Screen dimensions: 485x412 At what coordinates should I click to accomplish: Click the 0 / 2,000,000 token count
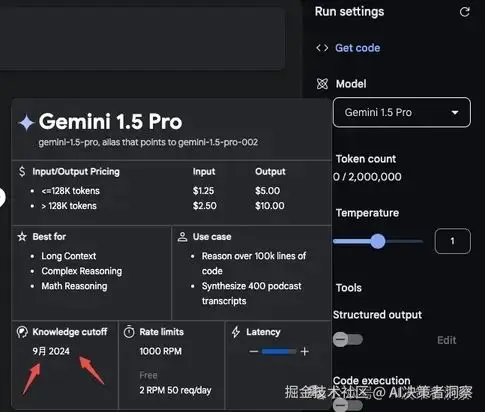pyautogui.click(x=367, y=177)
